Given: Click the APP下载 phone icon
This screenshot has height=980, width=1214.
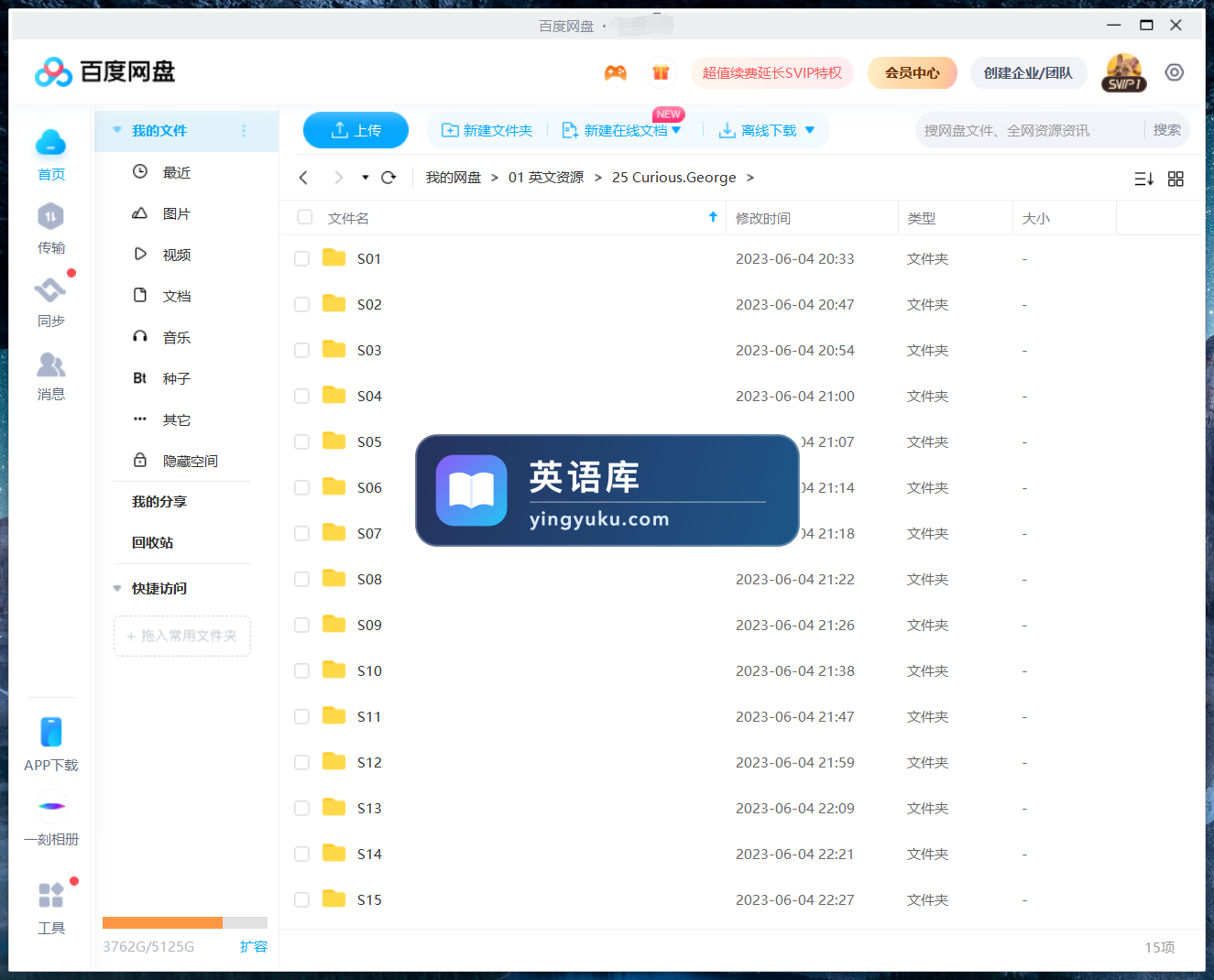Looking at the screenshot, I should 51,732.
